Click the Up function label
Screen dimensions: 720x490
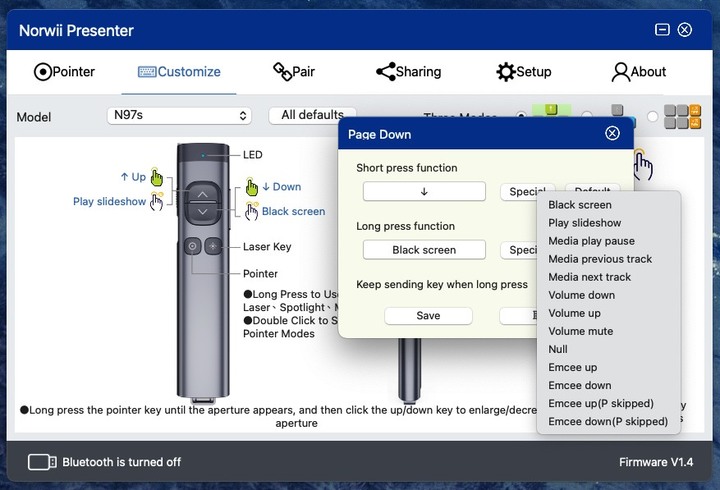[x=133, y=177]
